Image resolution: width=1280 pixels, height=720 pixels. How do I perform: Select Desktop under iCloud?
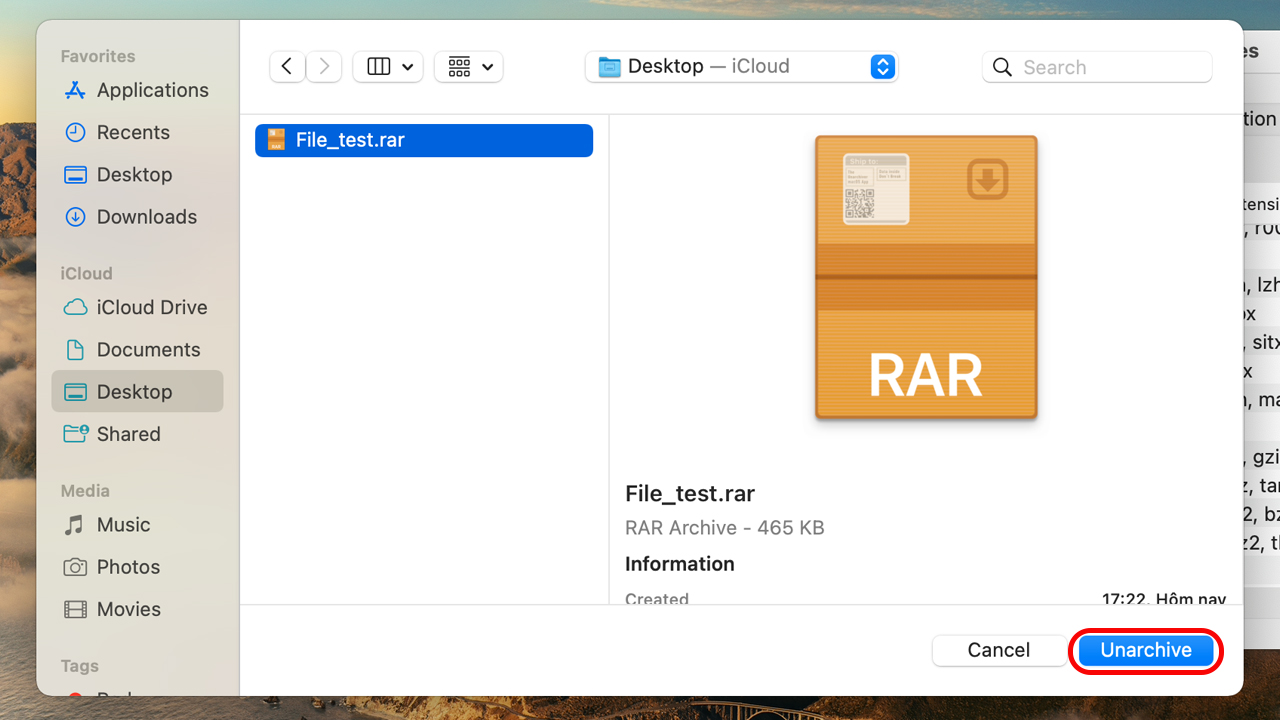pyautogui.click(x=137, y=391)
